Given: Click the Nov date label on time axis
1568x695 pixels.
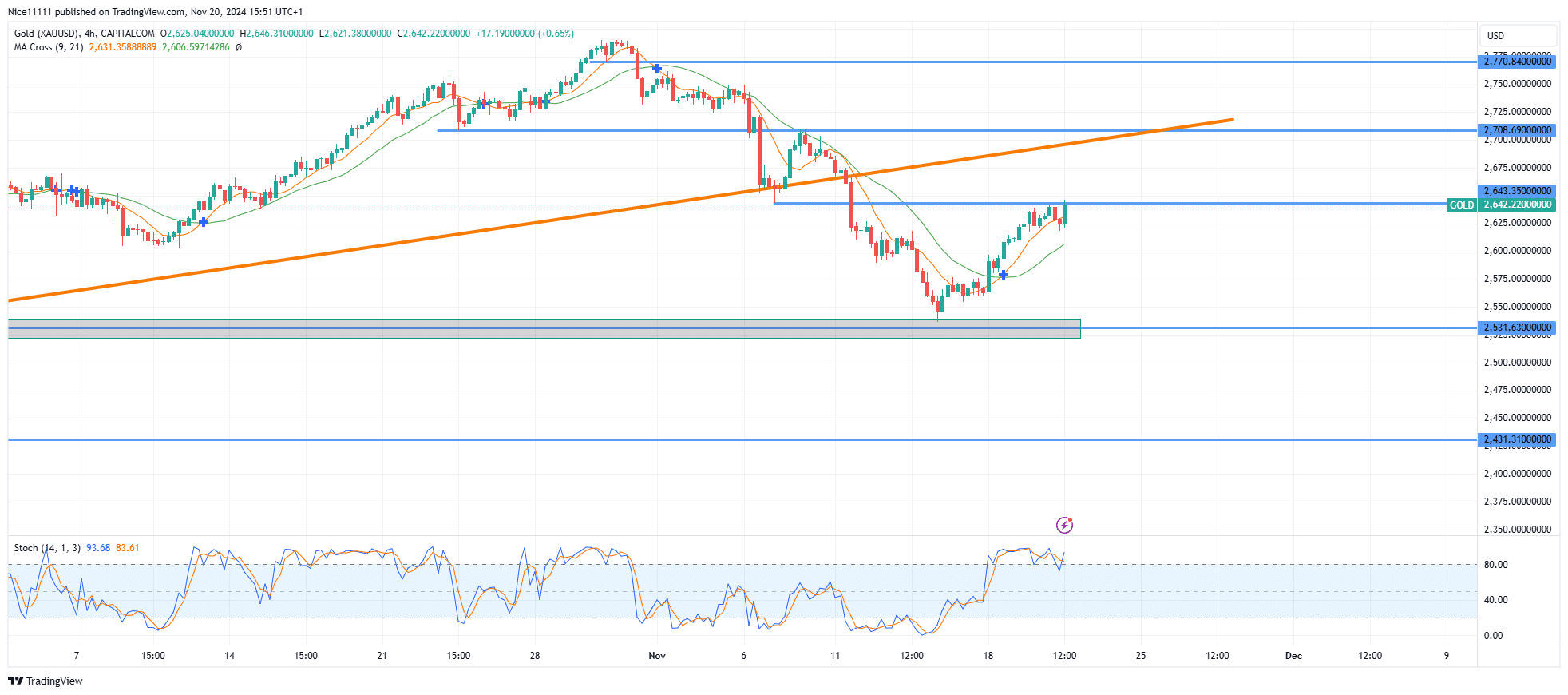Looking at the screenshot, I should pyautogui.click(x=657, y=656).
